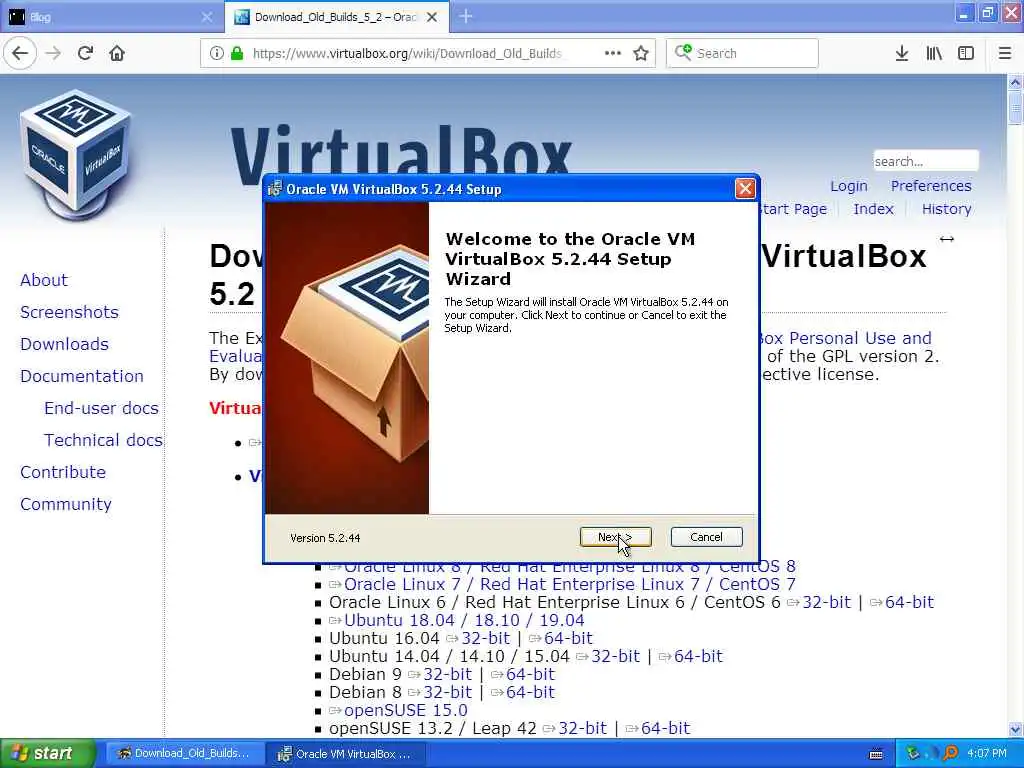Open the openSUSE 15.0 link
The width and height of the screenshot is (1024, 768).
click(406, 710)
